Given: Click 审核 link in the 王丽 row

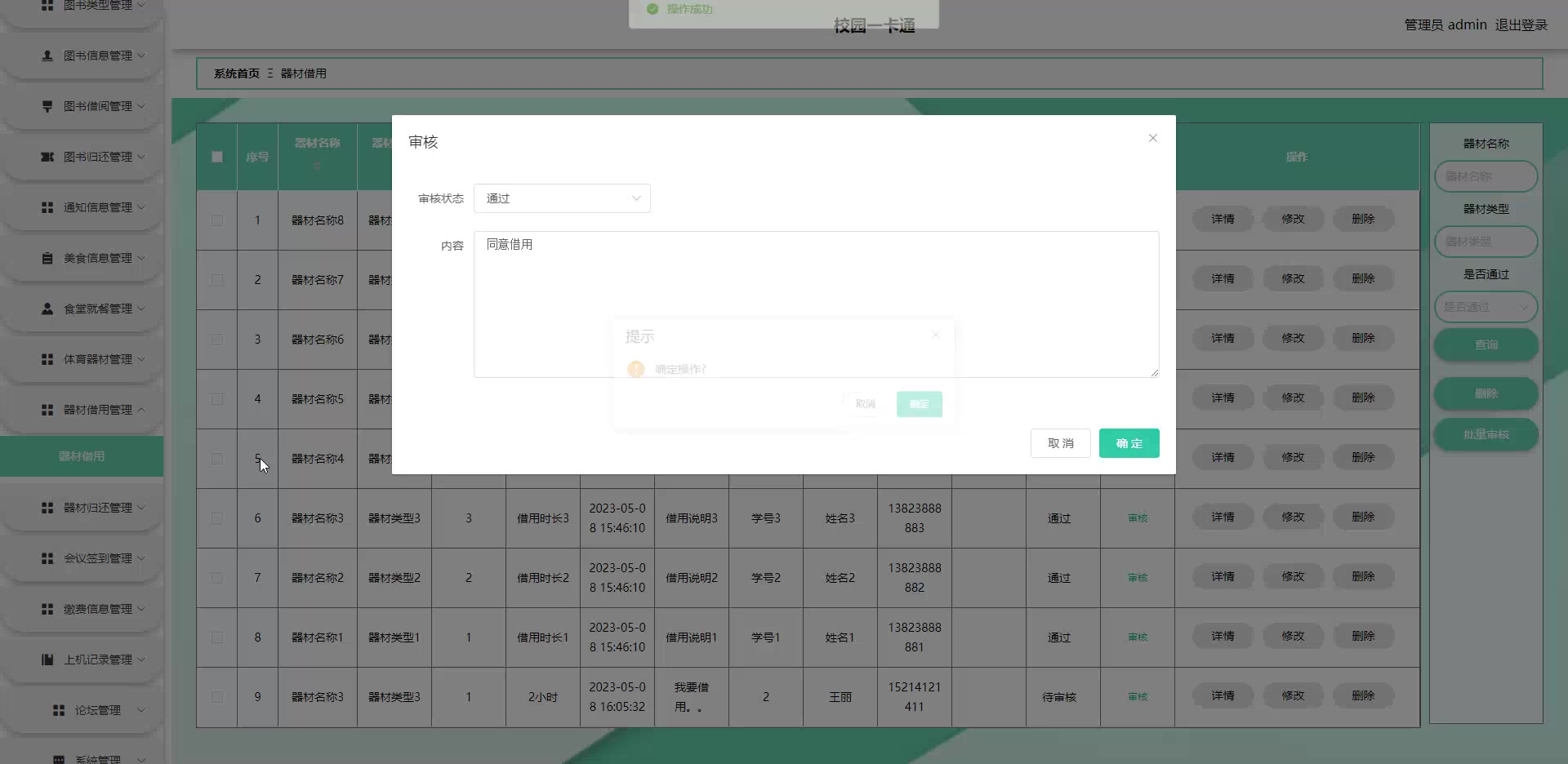Looking at the screenshot, I should (1138, 697).
